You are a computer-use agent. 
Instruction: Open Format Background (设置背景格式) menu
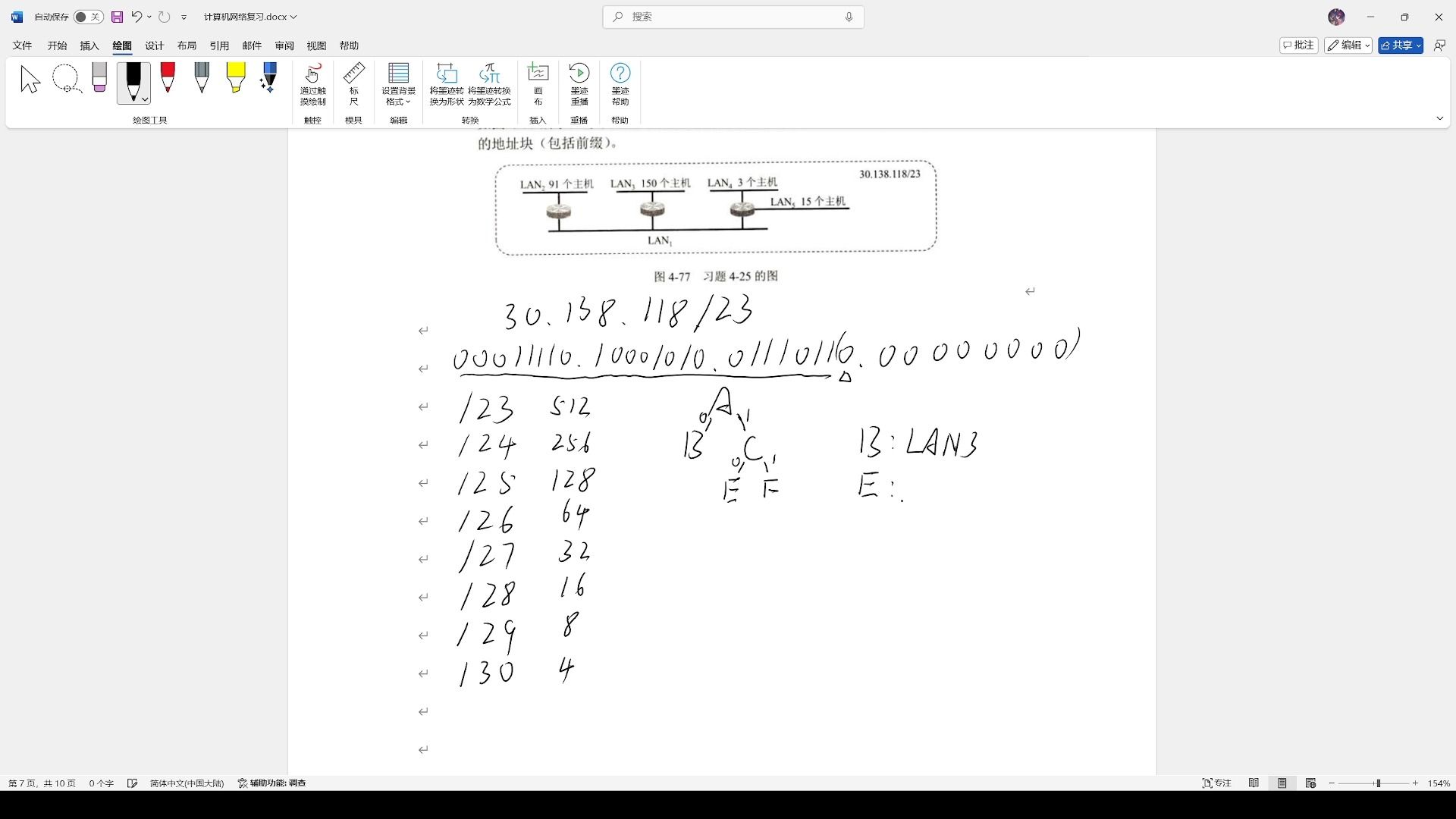tap(398, 84)
